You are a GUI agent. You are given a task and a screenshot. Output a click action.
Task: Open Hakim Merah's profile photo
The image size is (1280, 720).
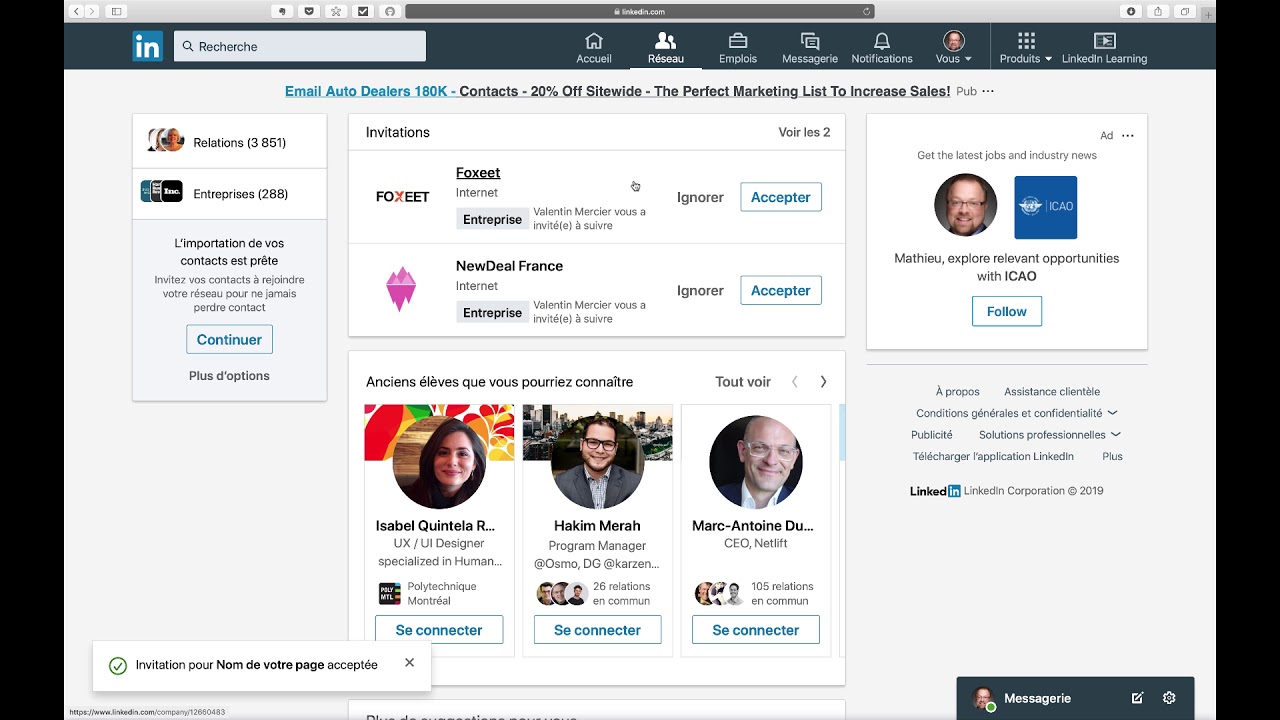597,462
